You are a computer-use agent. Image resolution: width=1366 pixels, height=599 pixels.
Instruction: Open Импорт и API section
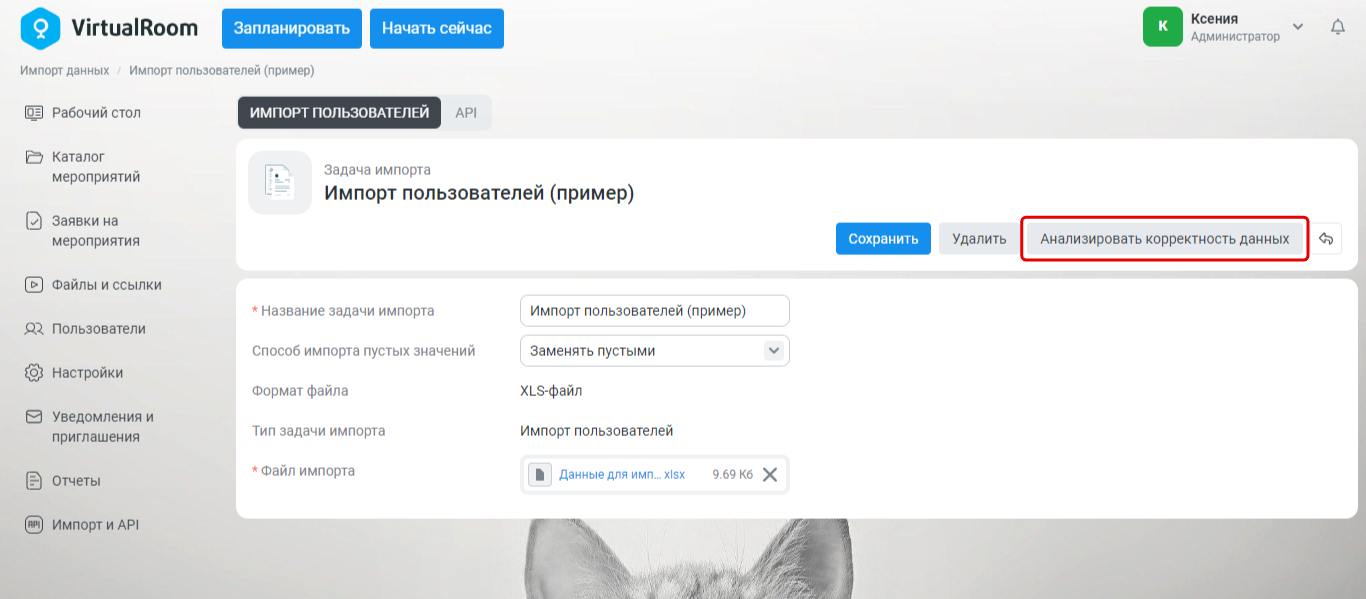82,525
